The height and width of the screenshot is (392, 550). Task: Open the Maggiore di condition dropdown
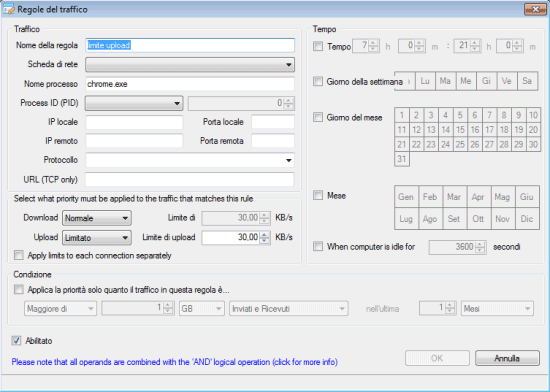click(60, 309)
